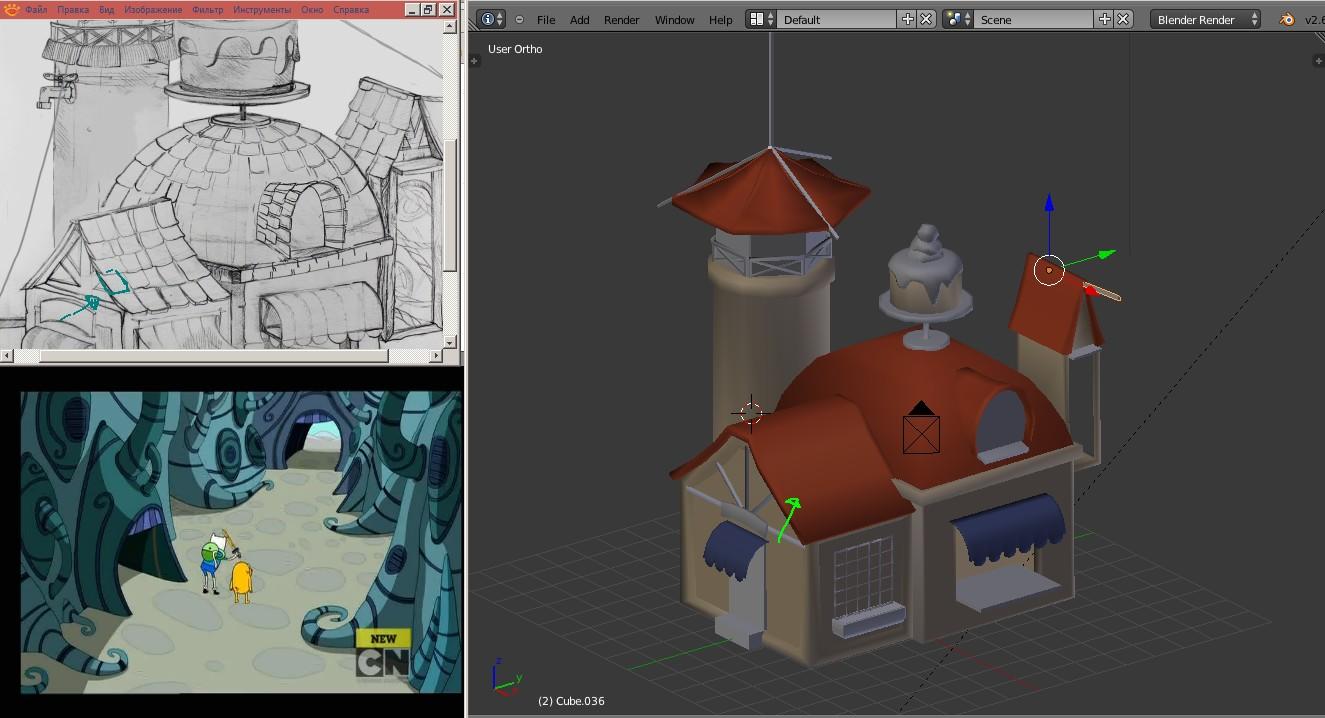Grab the blue Z-axis manipulator arrow
Image resolution: width=1325 pixels, height=718 pixels.
pos(1049,203)
